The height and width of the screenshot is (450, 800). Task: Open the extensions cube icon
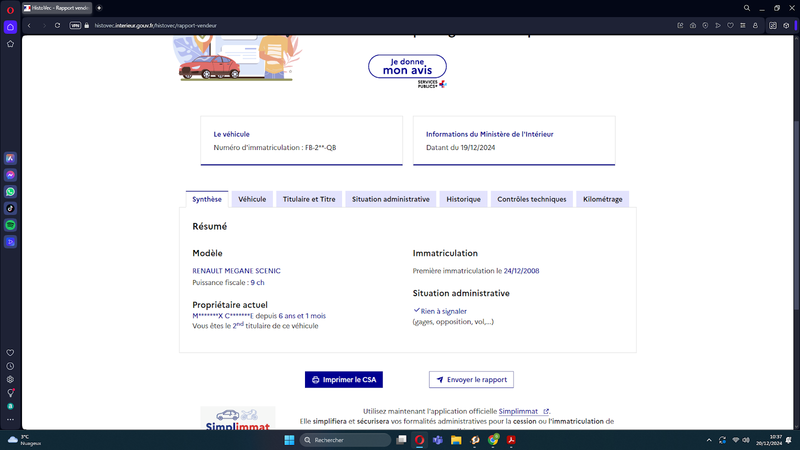(786, 26)
